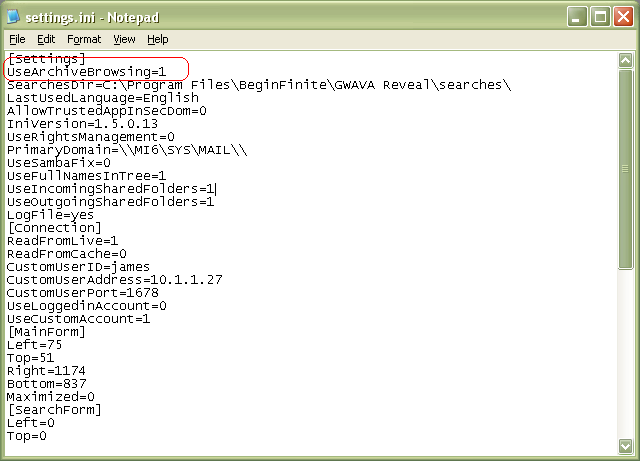The image size is (640, 461).
Task: Click the UseLoggedinAccount=0 line
Action: pyautogui.click(x=87, y=306)
